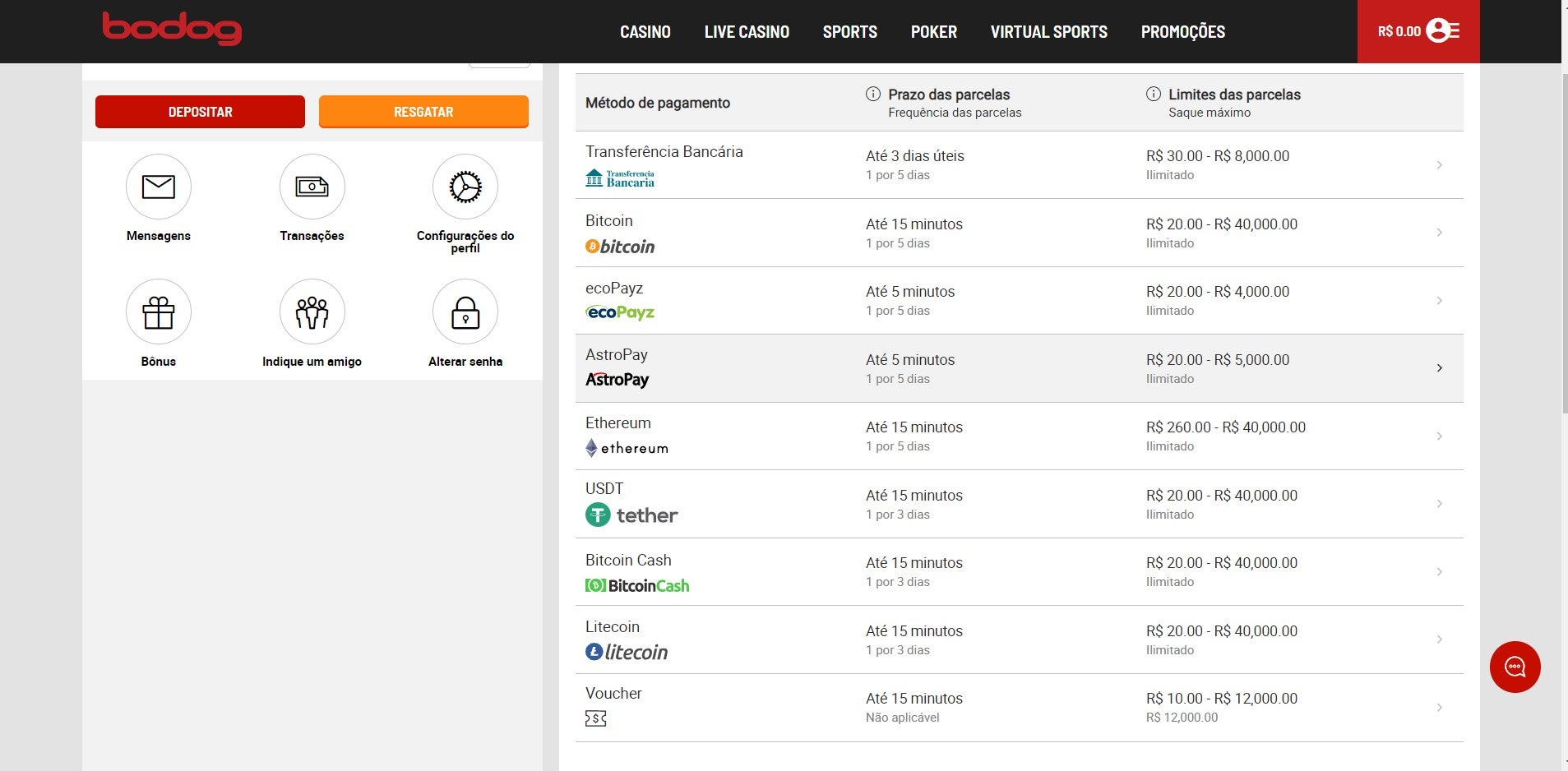Viewport: 1568px width, 771px height.
Task: Go to the POKER menu
Action: 934,32
